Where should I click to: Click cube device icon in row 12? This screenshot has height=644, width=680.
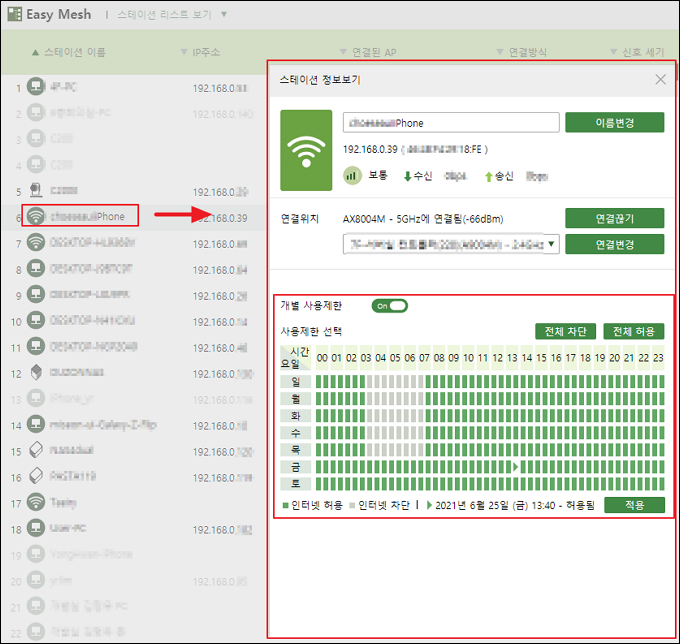pyautogui.click(x=36, y=372)
